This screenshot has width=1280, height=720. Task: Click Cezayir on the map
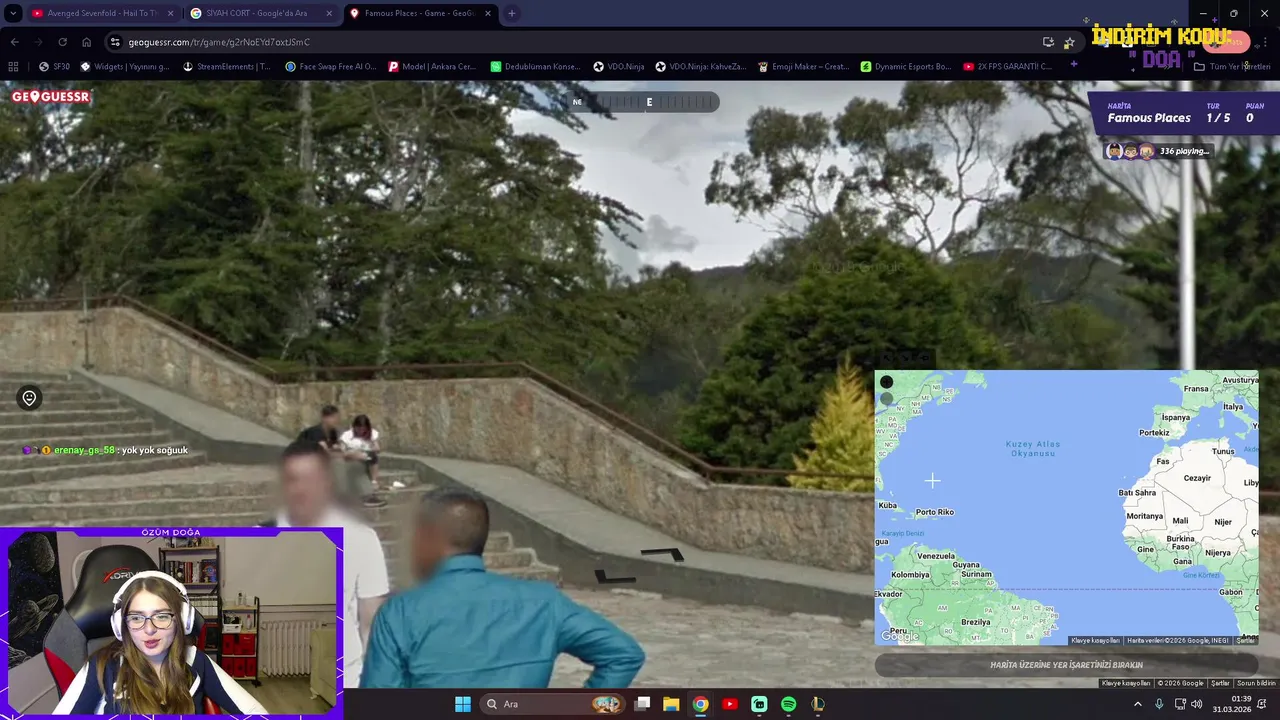coord(1197,478)
